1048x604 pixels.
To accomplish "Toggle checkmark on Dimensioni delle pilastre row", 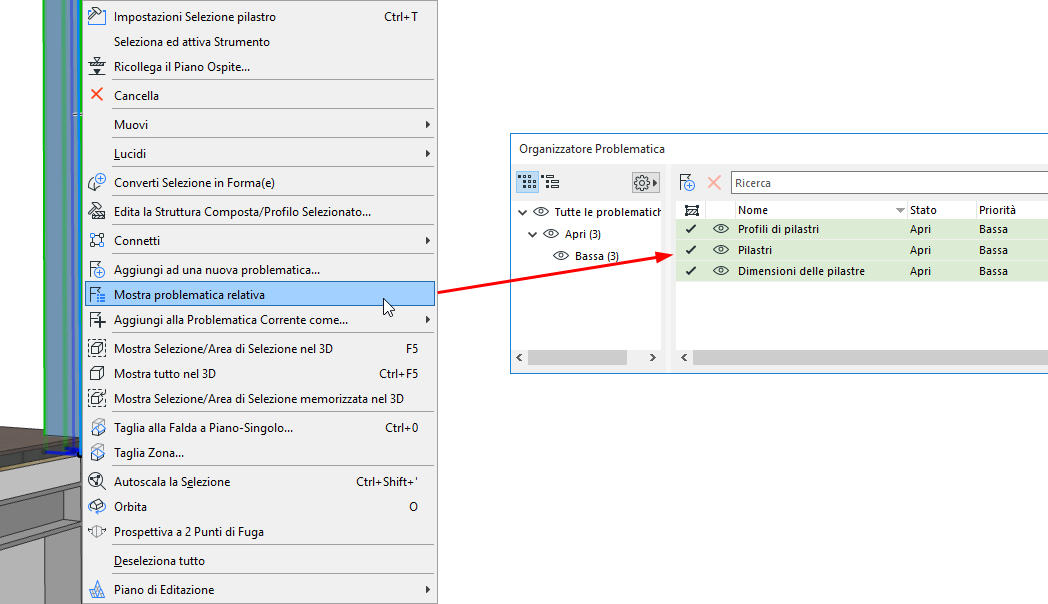I will [691, 271].
